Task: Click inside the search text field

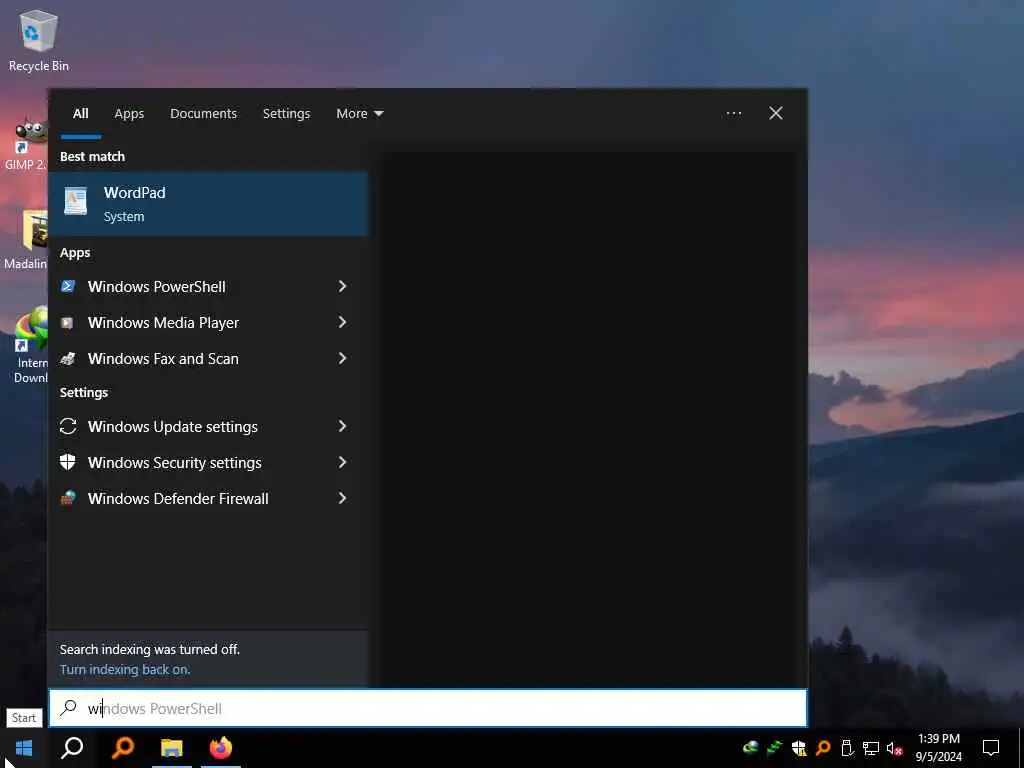Action: point(428,708)
